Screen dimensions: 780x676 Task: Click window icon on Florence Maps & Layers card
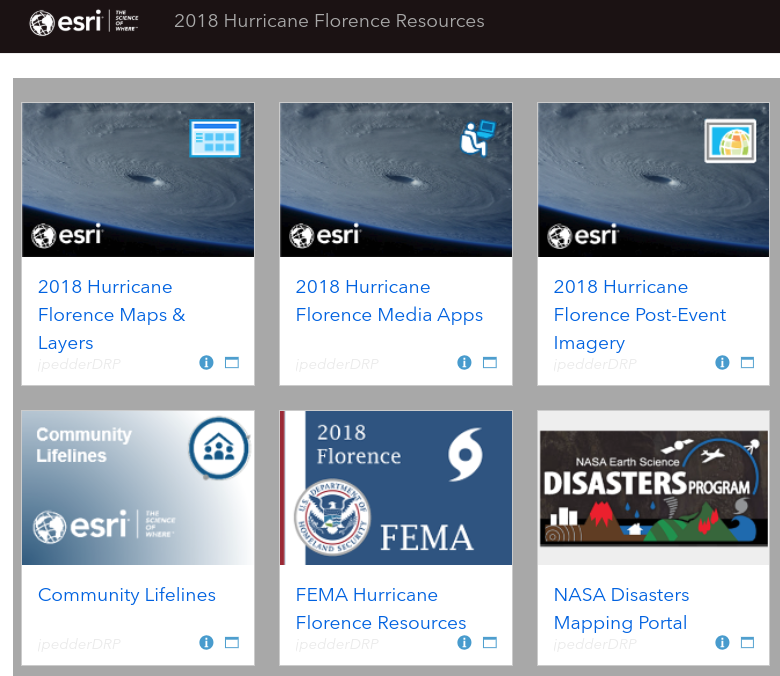(231, 363)
